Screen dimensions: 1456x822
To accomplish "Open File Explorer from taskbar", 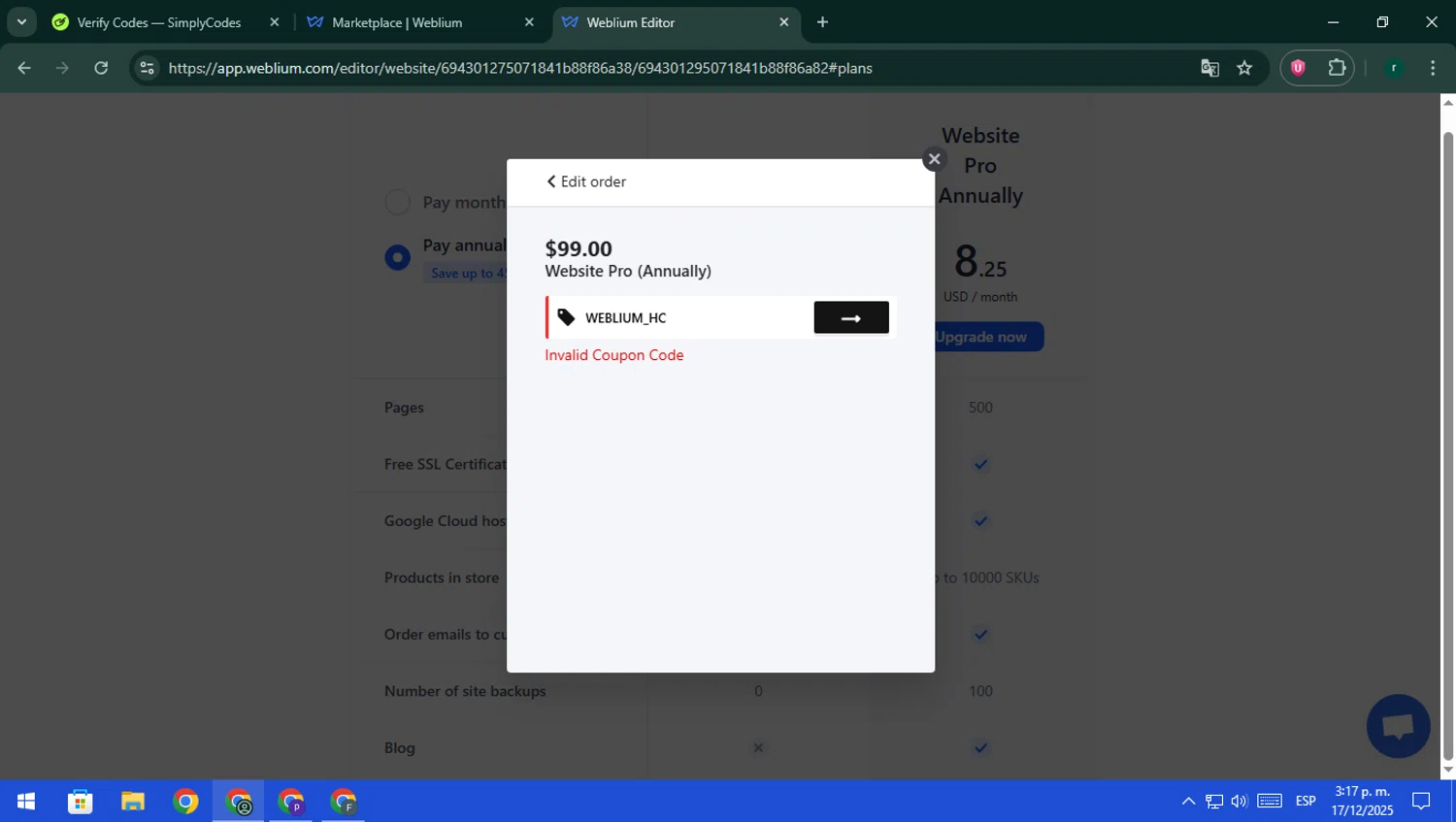I will pos(133,802).
